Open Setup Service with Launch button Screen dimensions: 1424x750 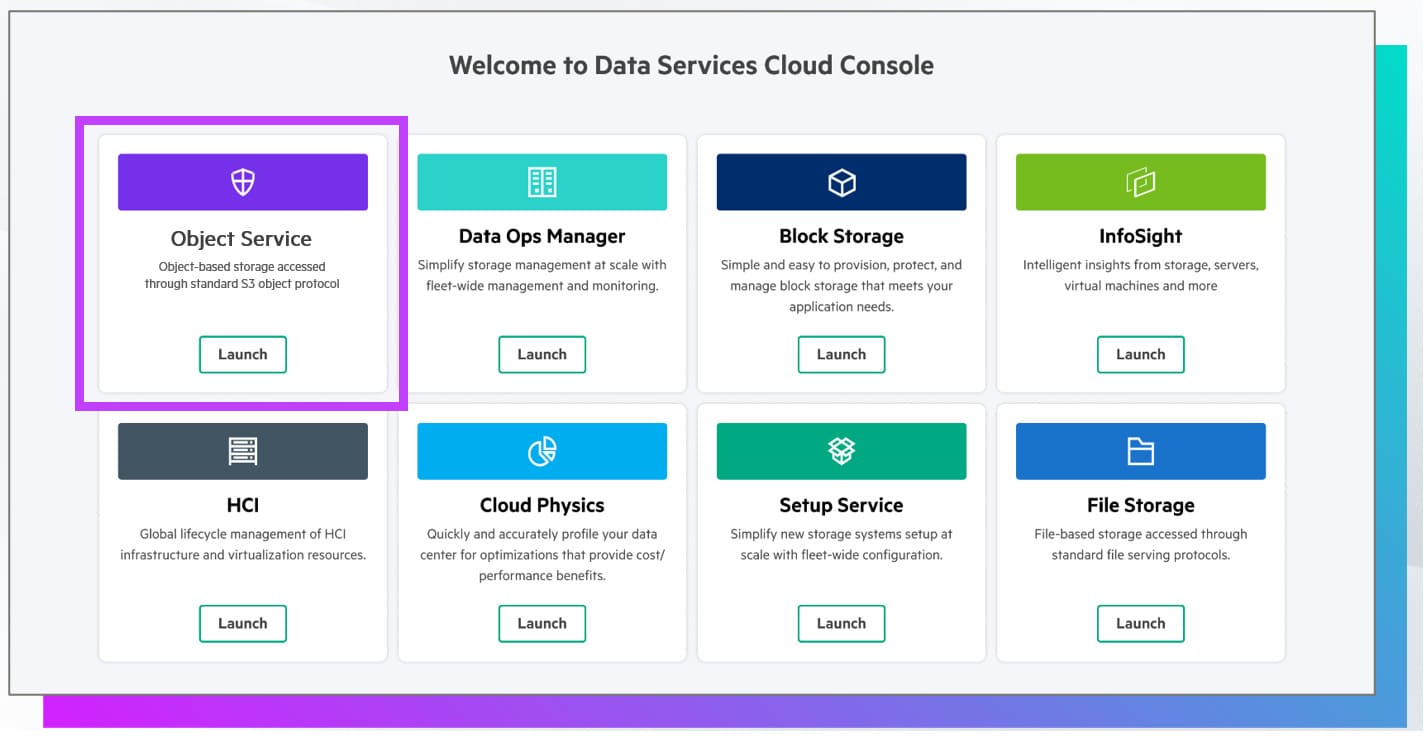pyautogui.click(x=841, y=623)
